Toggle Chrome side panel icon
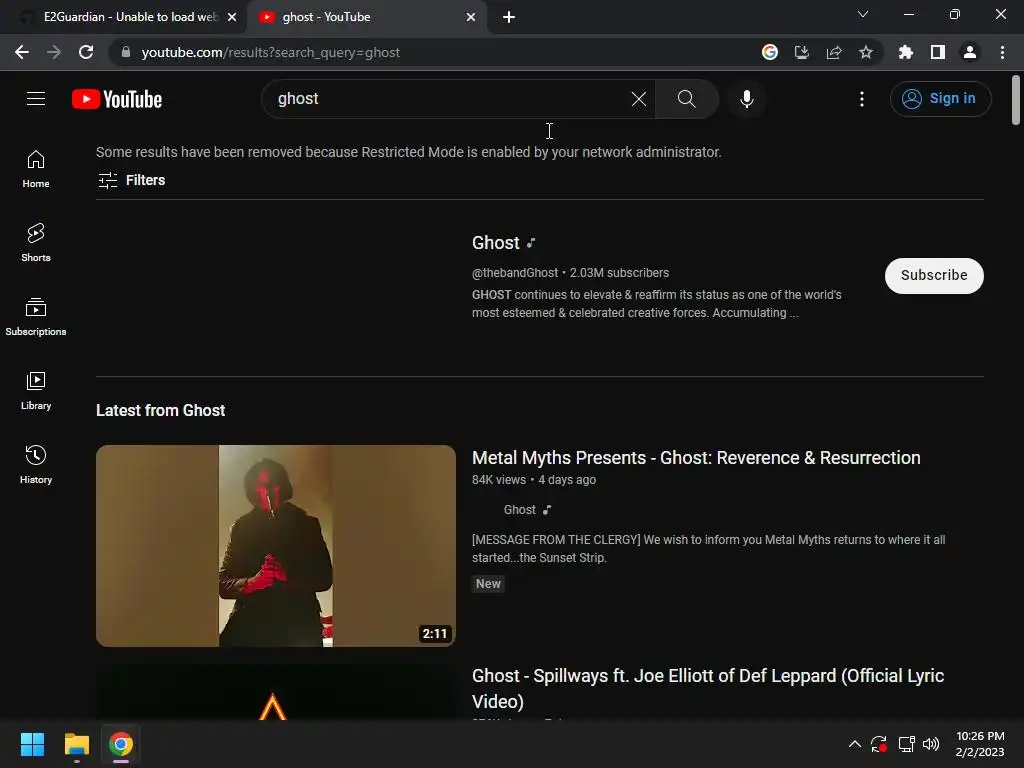Image resolution: width=1024 pixels, height=768 pixels. (x=938, y=52)
